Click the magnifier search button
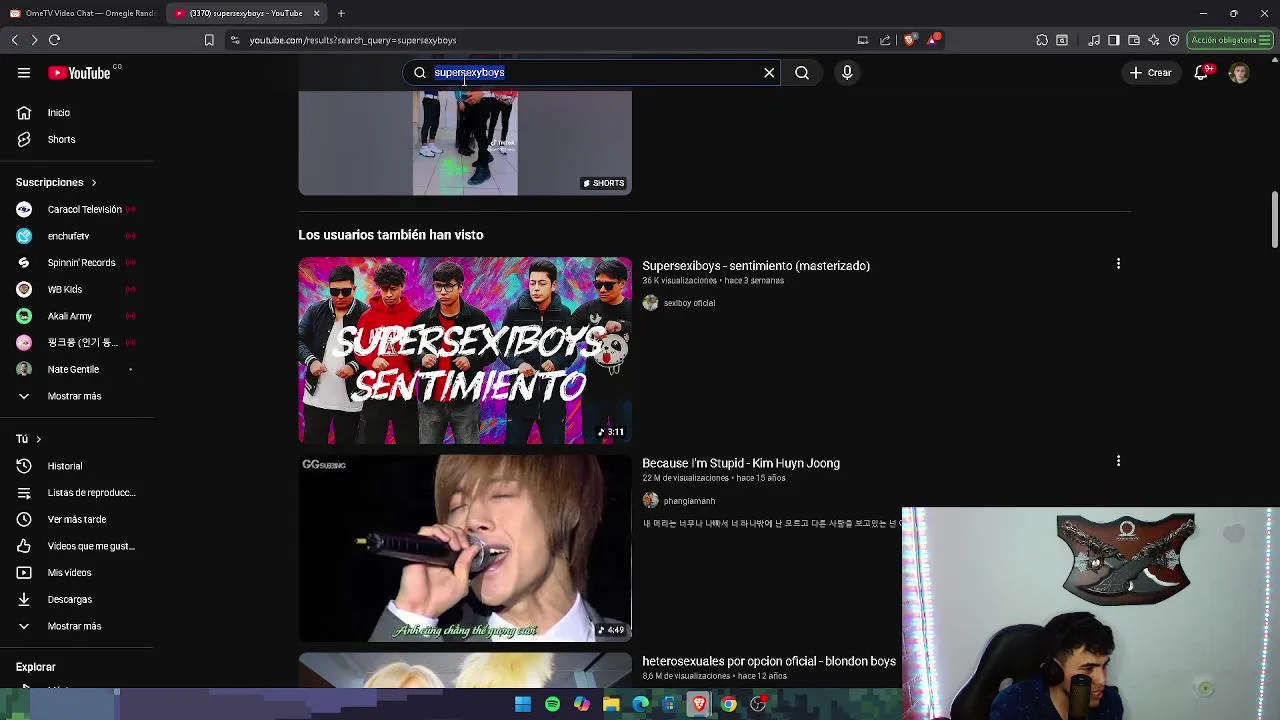The height and width of the screenshot is (720, 1280). pos(802,72)
